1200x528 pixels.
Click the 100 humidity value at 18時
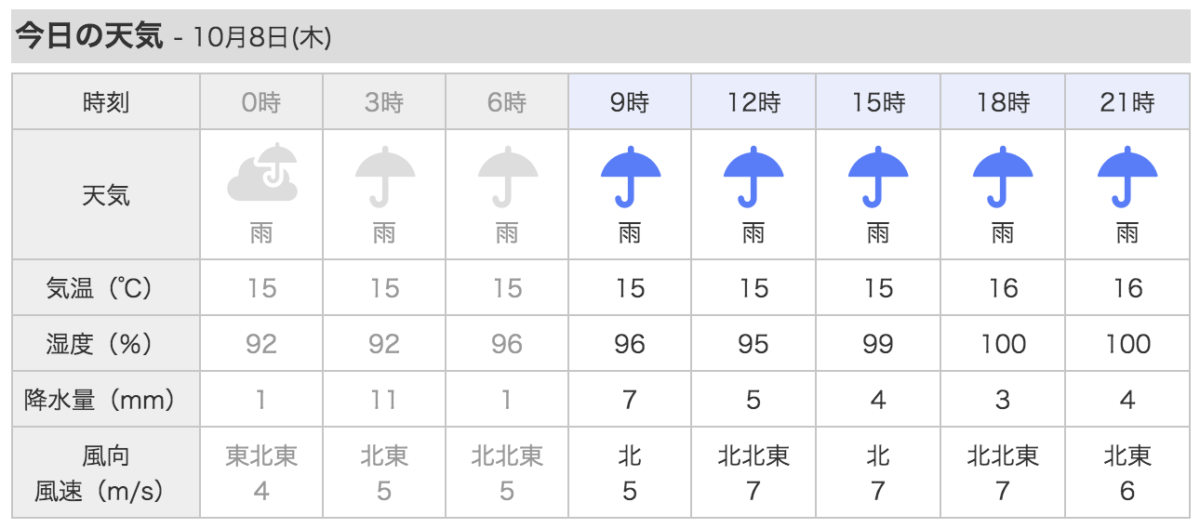click(x=1003, y=345)
